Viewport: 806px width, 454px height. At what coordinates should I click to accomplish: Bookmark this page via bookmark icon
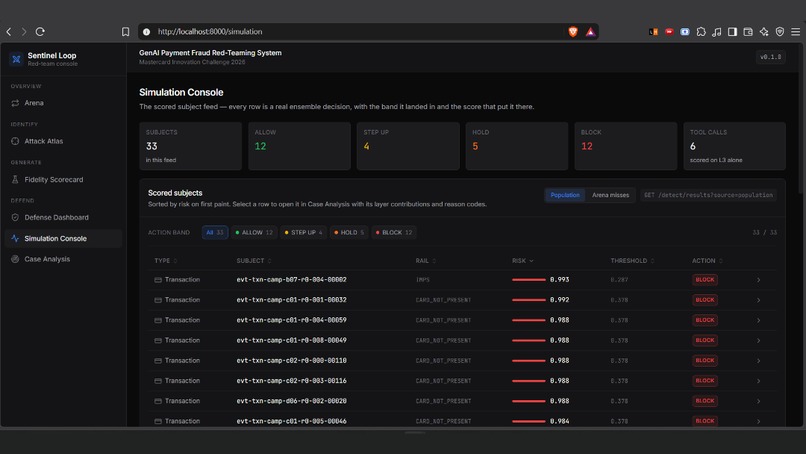[125, 31]
